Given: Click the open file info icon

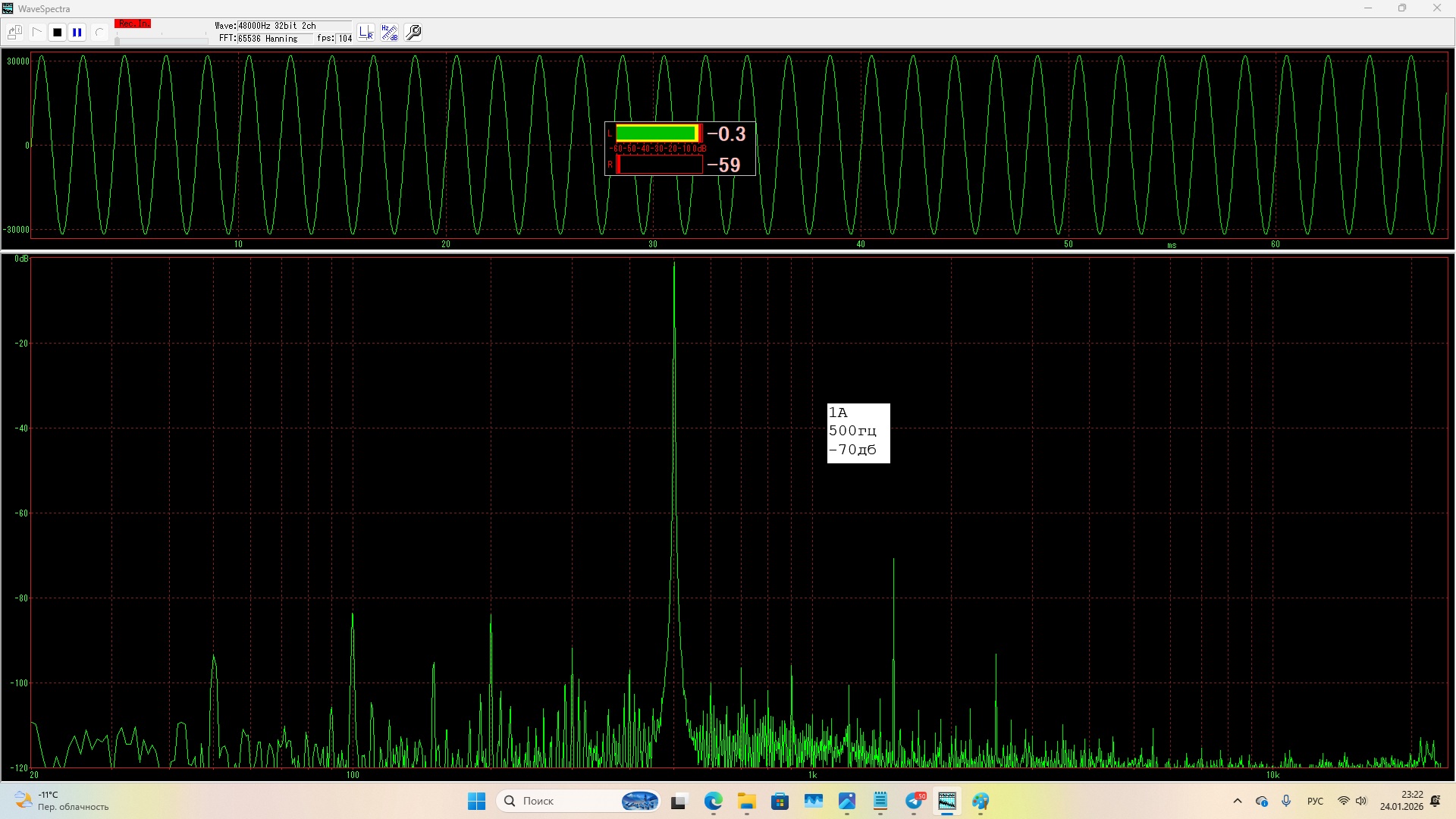Looking at the screenshot, I should tap(14, 33).
